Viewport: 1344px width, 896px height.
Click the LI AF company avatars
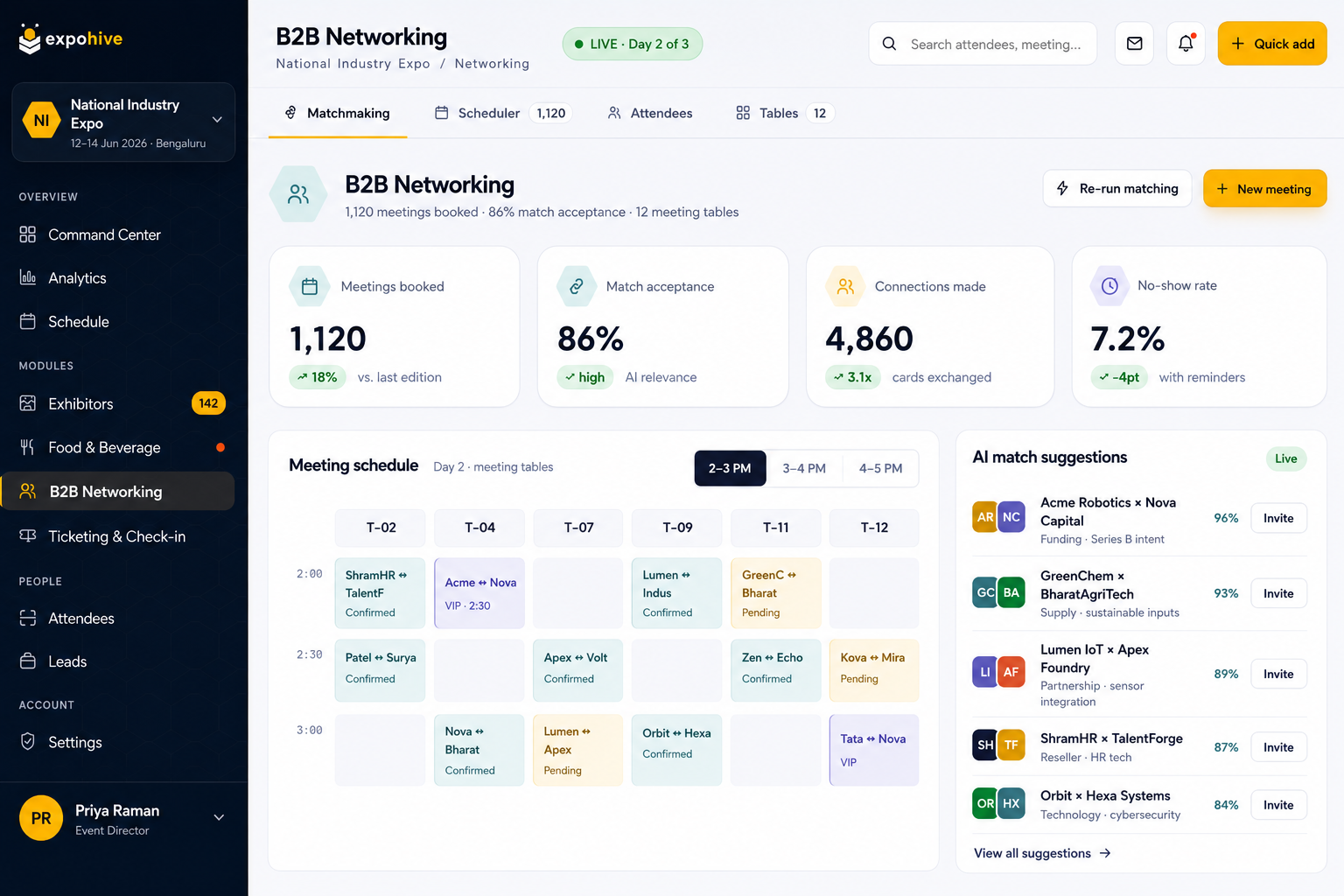pyautogui.click(x=998, y=672)
